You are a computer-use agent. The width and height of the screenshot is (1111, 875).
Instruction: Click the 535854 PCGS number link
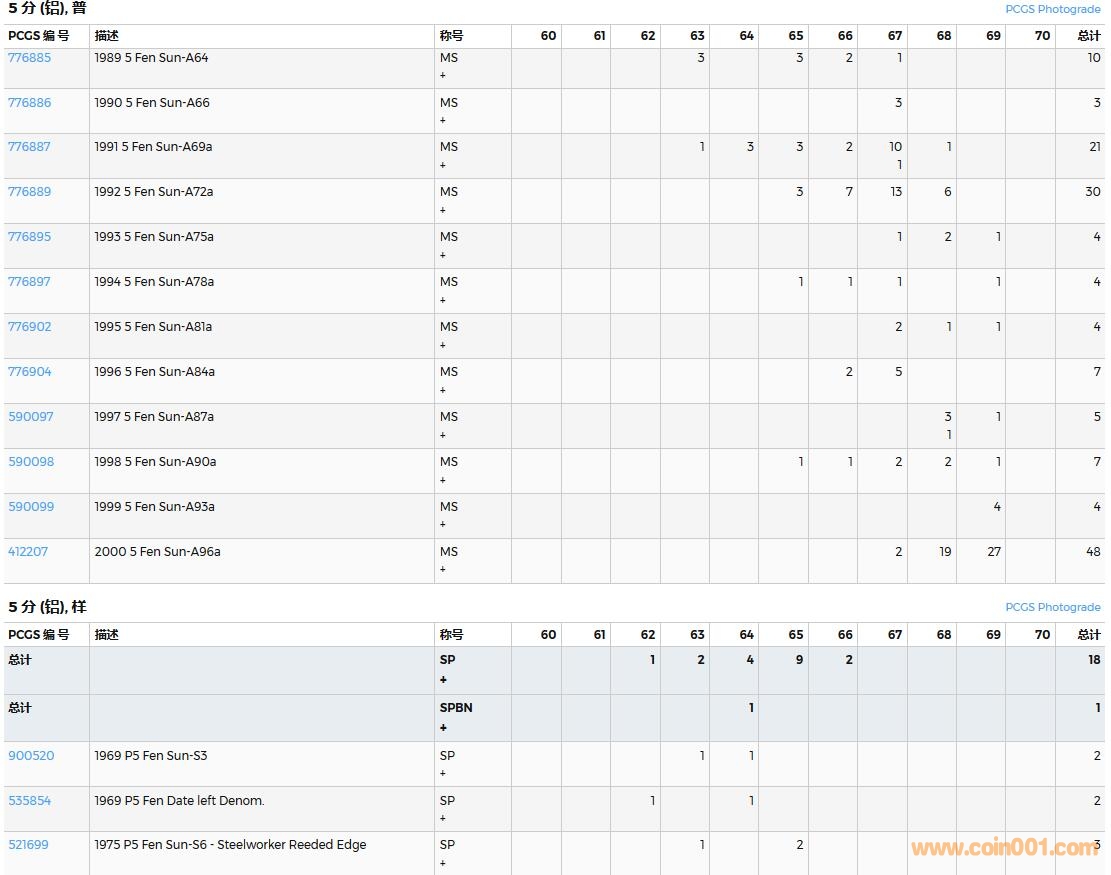pyautogui.click(x=29, y=801)
